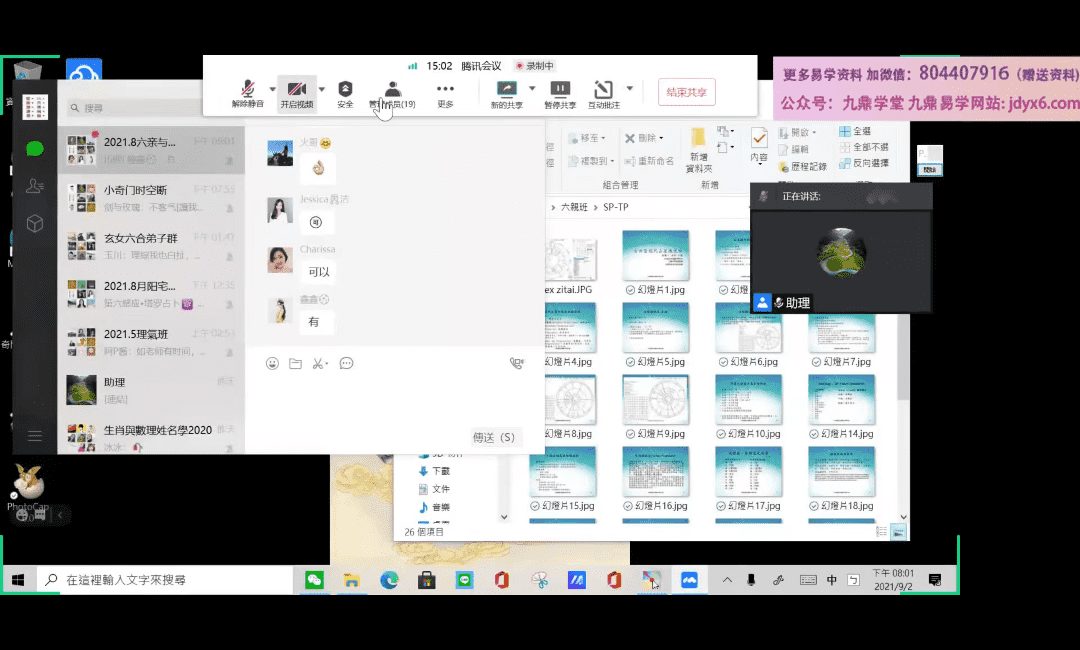Select the 小奇门时空断 chat conversation
Image resolution: width=1080 pixels, height=650 pixels.
[x=150, y=198]
